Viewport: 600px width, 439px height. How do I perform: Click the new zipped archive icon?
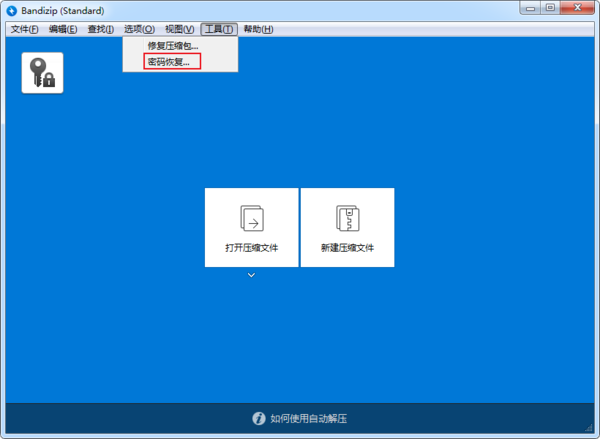coord(347,219)
